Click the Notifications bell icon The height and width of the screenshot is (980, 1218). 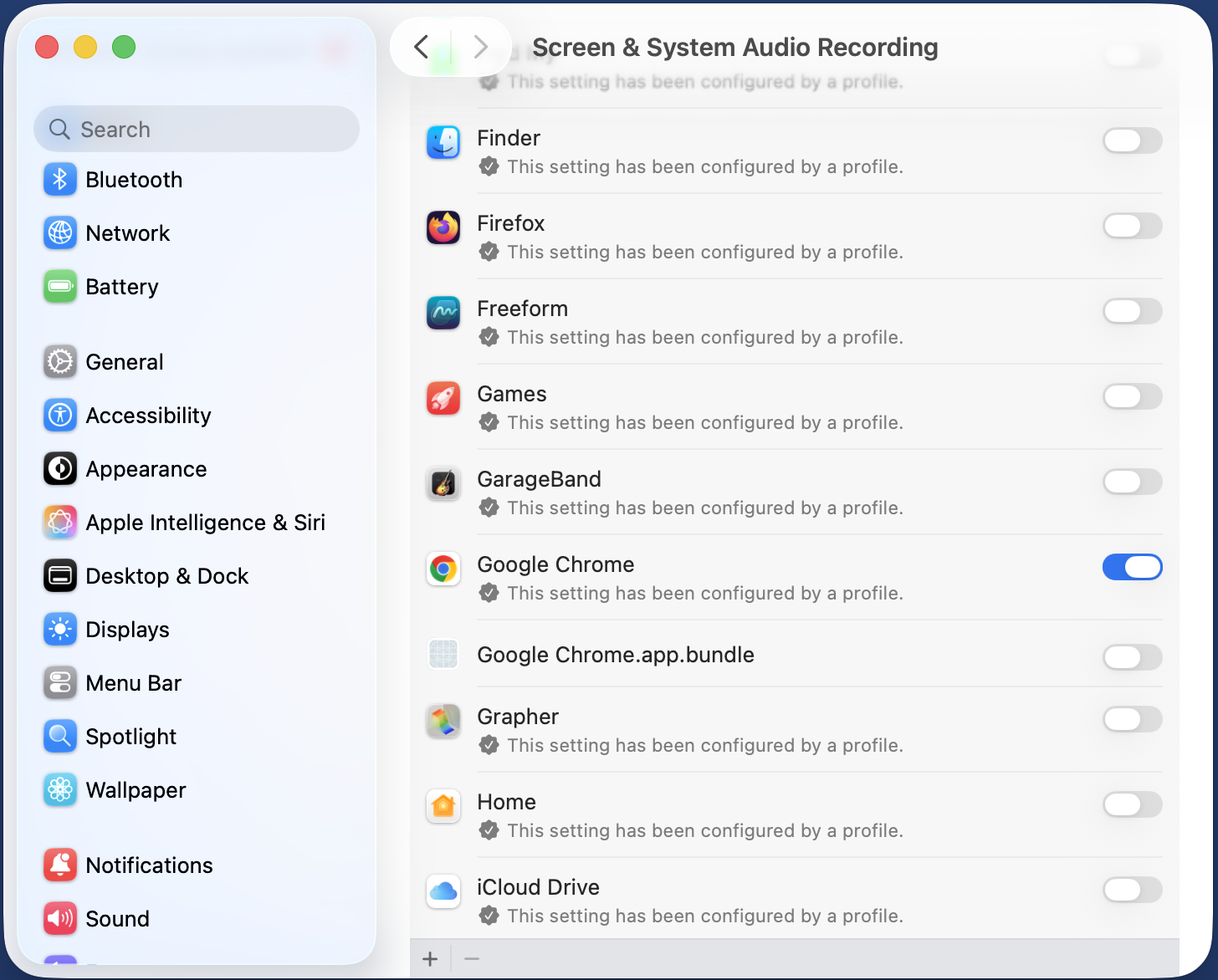coord(60,865)
